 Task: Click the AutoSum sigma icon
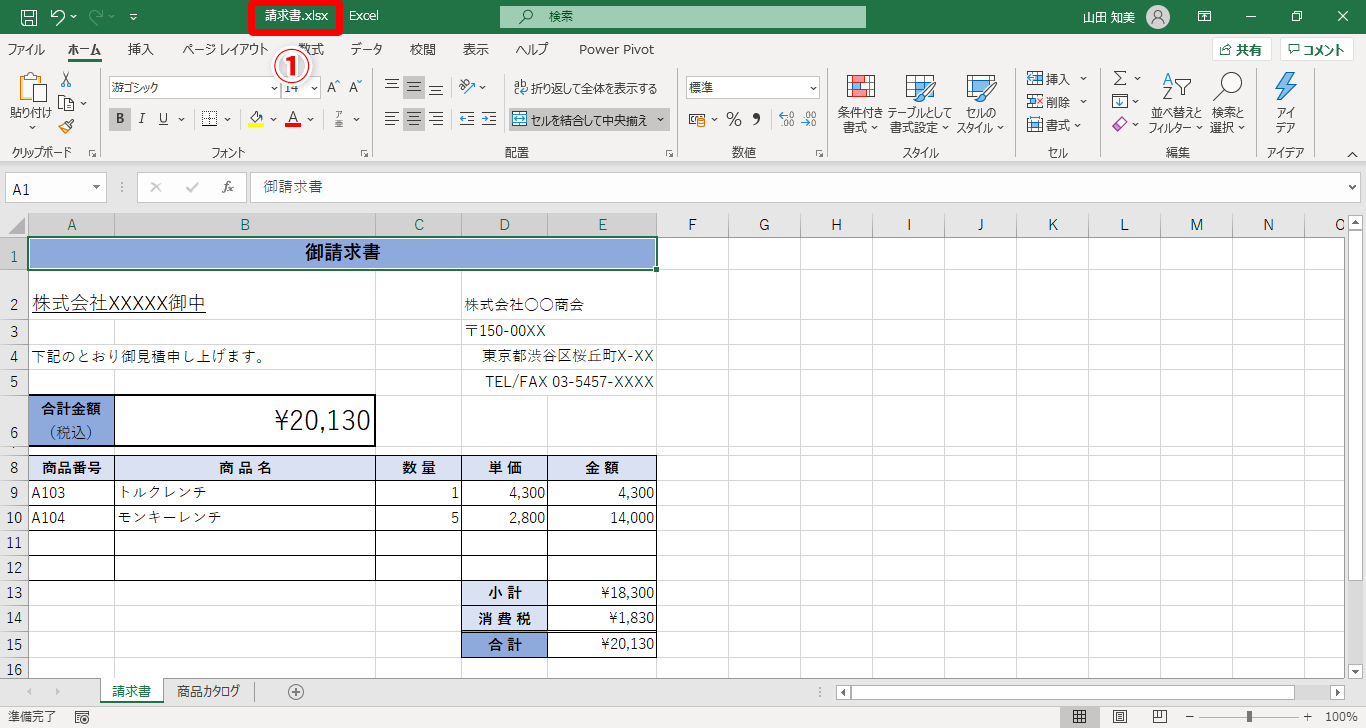pos(1120,78)
